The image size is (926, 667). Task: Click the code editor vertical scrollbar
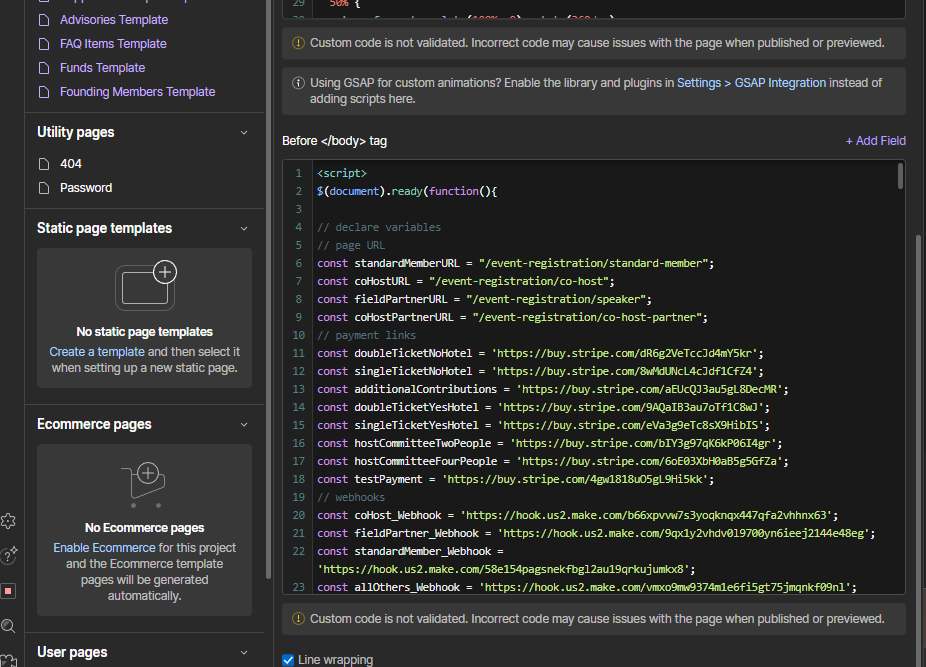[x=900, y=177]
